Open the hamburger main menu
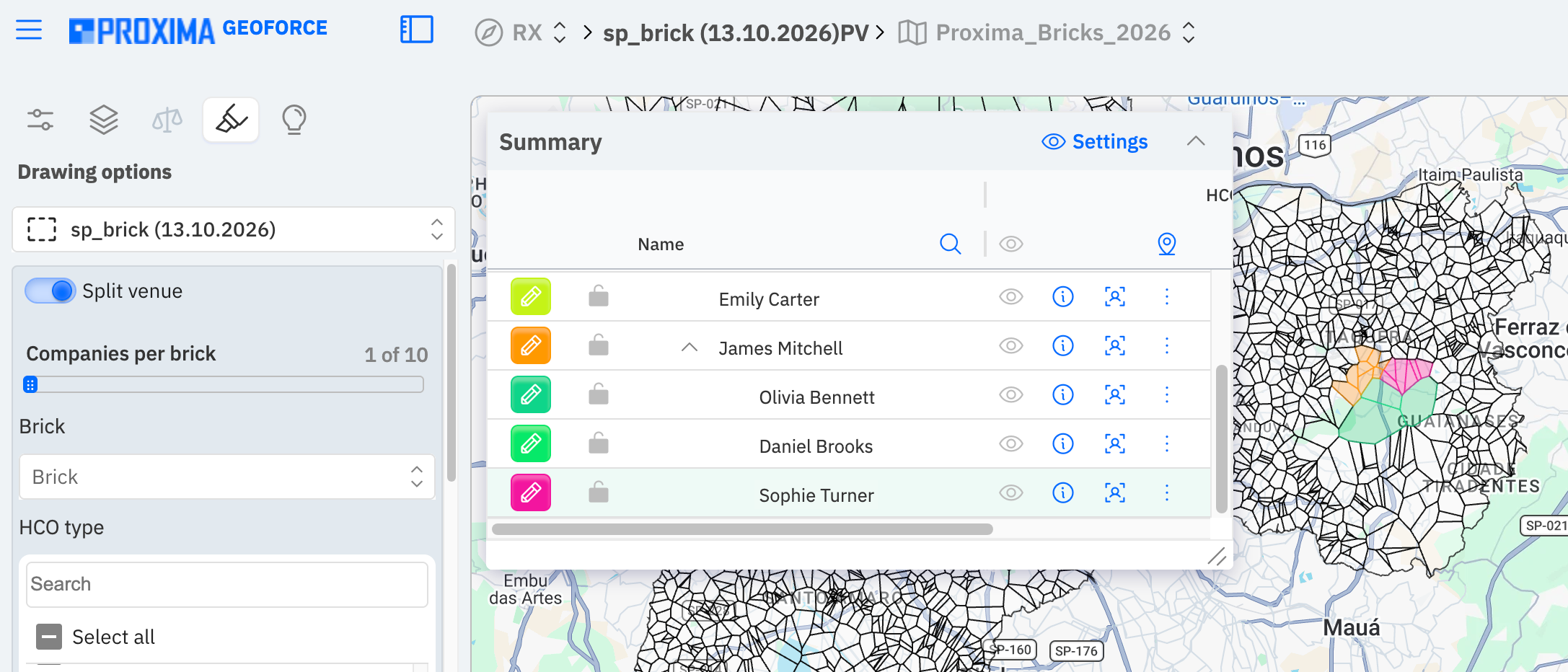 pos(29,30)
